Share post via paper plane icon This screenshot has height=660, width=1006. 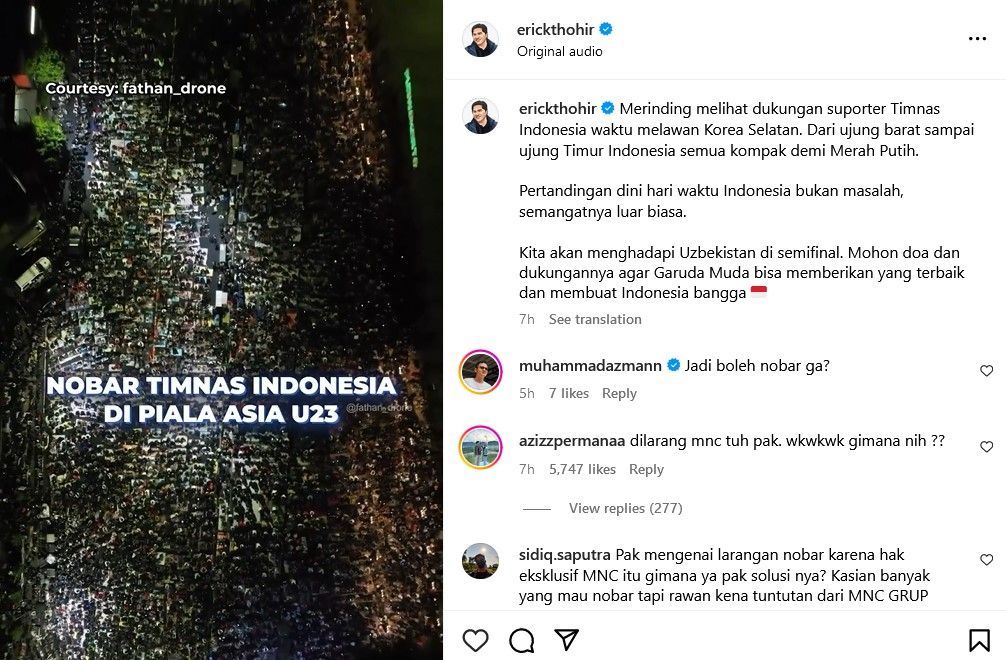(567, 639)
